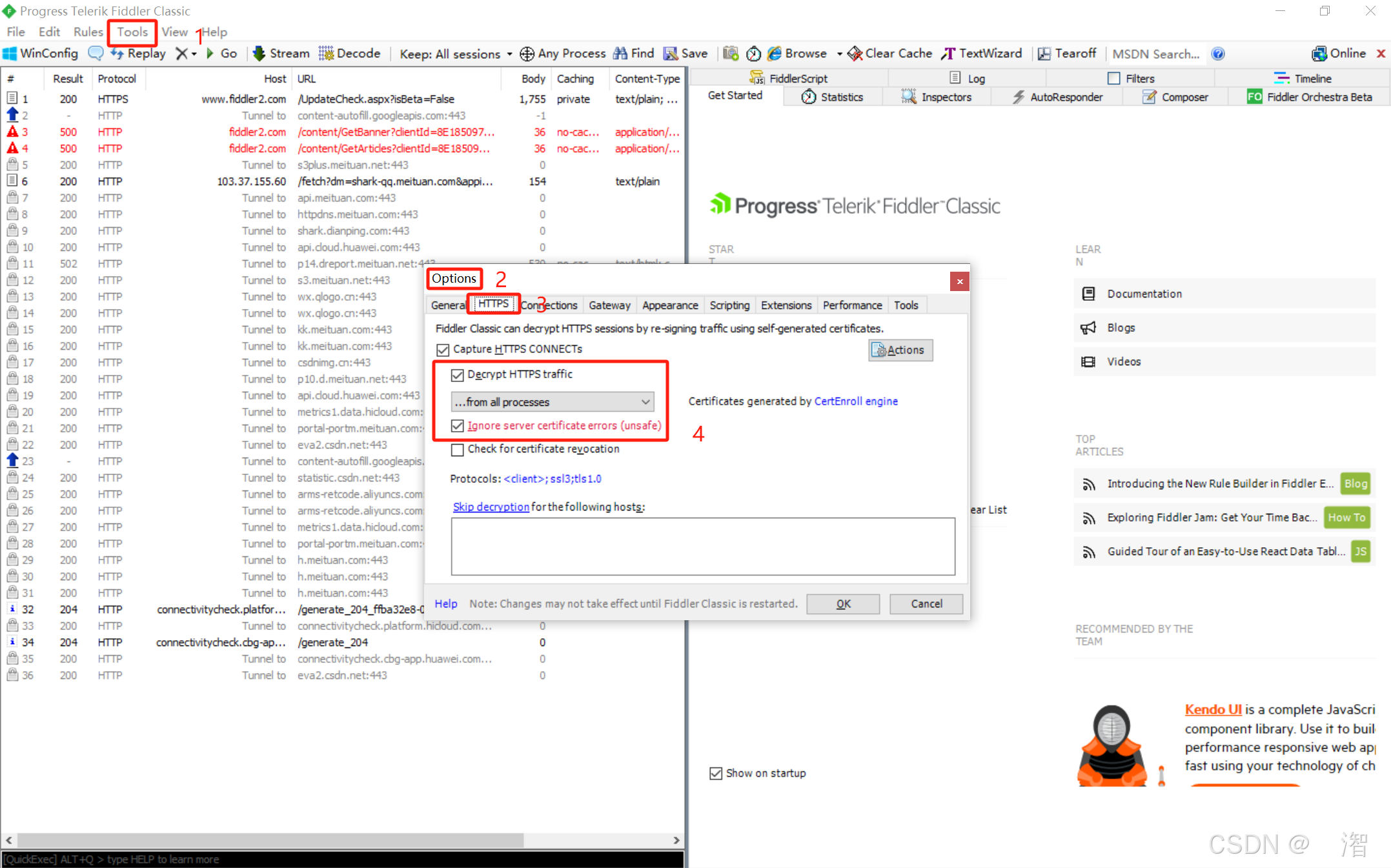The image size is (1391, 868).
Task: Click the comment bubble icon in toolbar
Action: tap(96, 54)
